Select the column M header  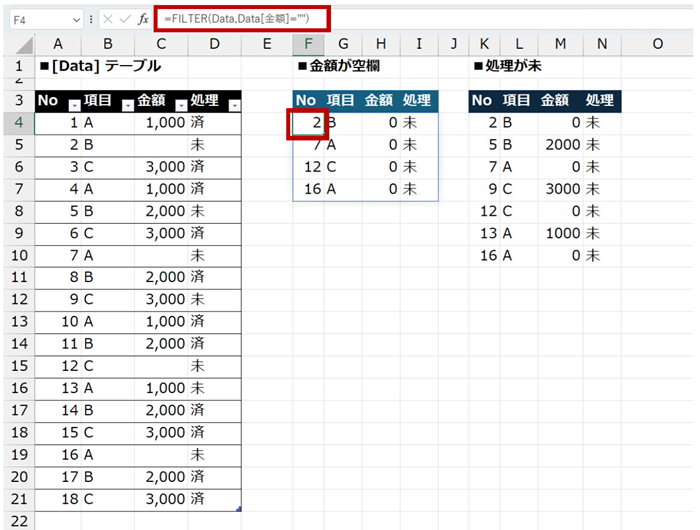[560, 43]
